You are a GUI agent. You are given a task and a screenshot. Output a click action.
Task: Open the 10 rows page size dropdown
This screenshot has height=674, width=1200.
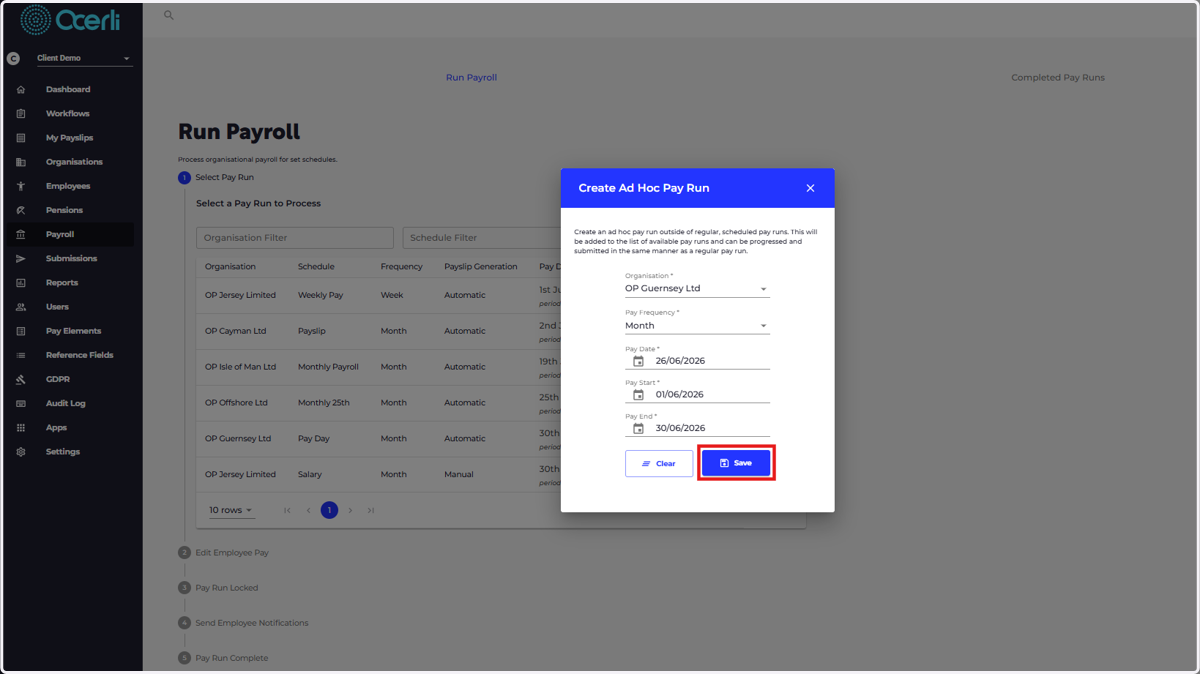[x=231, y=510]
